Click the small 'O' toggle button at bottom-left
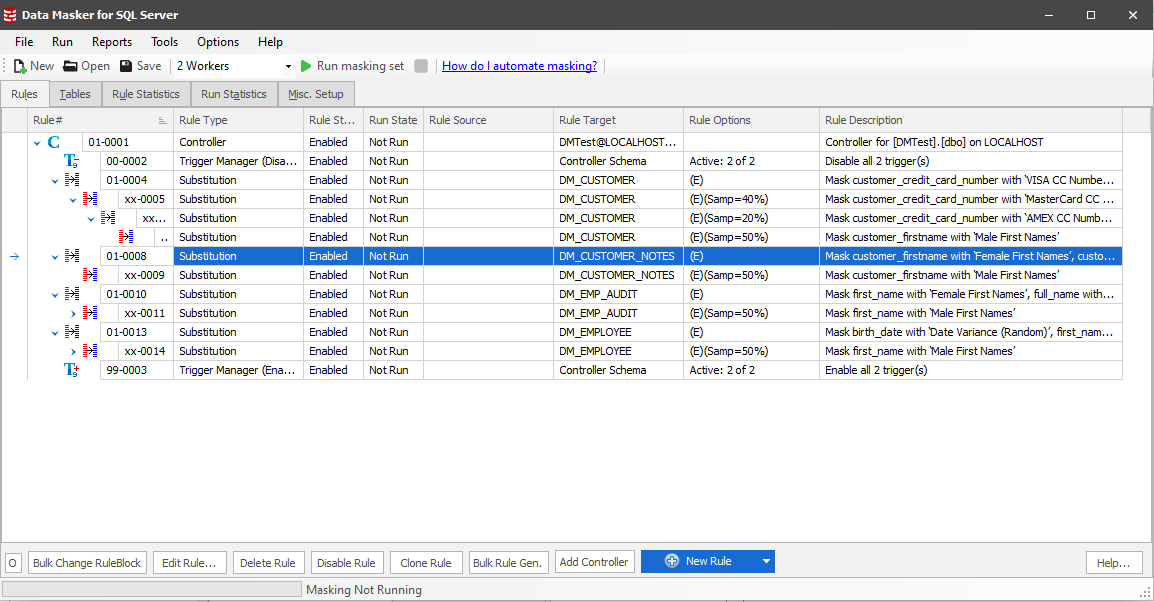 tap(13, 563)
